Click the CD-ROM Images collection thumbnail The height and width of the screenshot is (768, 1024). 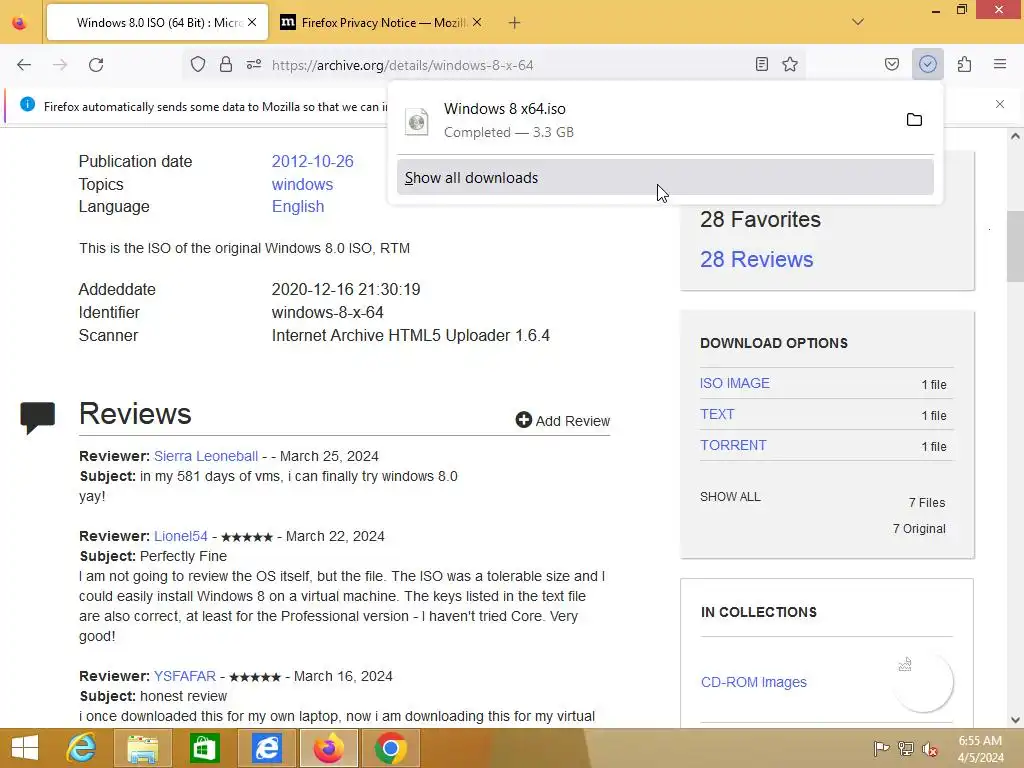click(923, 681)
